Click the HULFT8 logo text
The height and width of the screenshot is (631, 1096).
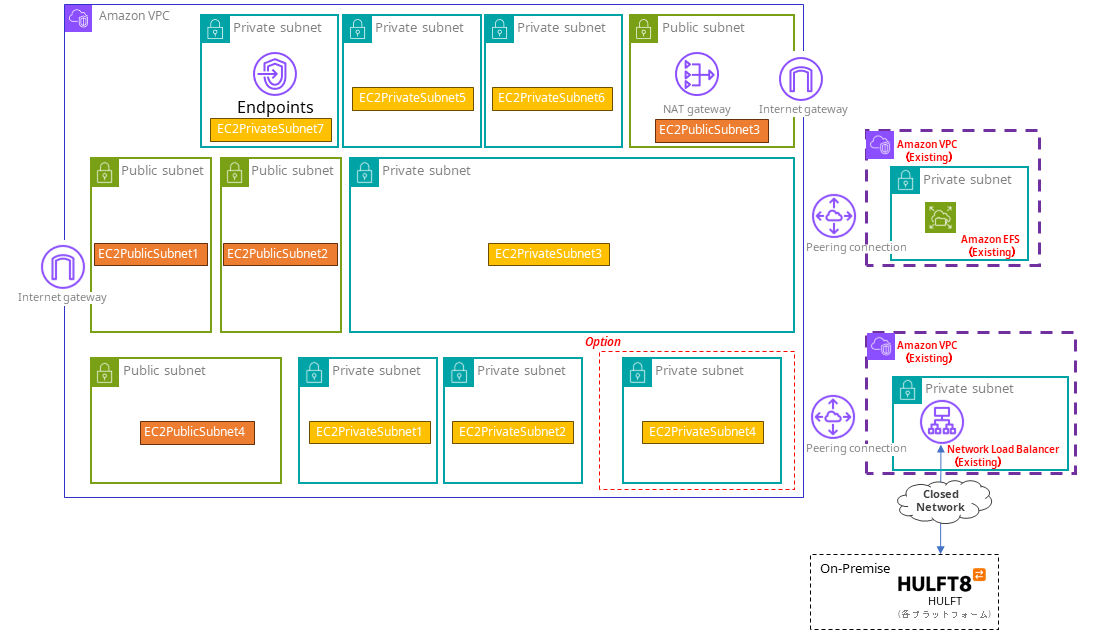[934, 584]
